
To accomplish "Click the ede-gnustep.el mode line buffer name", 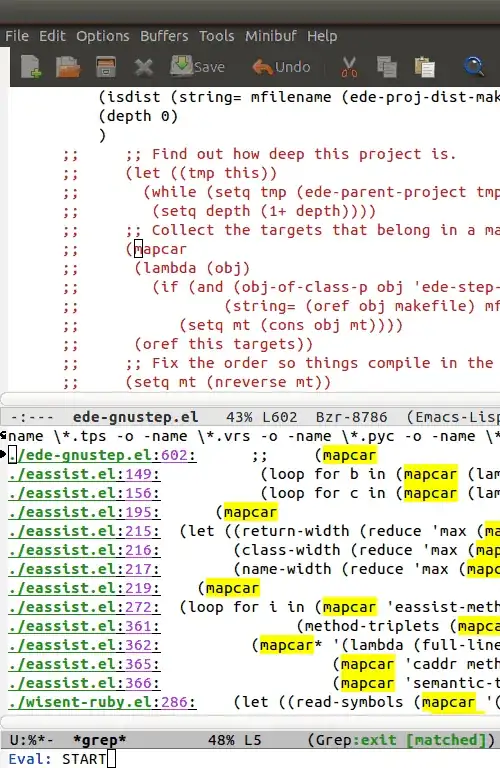I will (135, 417).
